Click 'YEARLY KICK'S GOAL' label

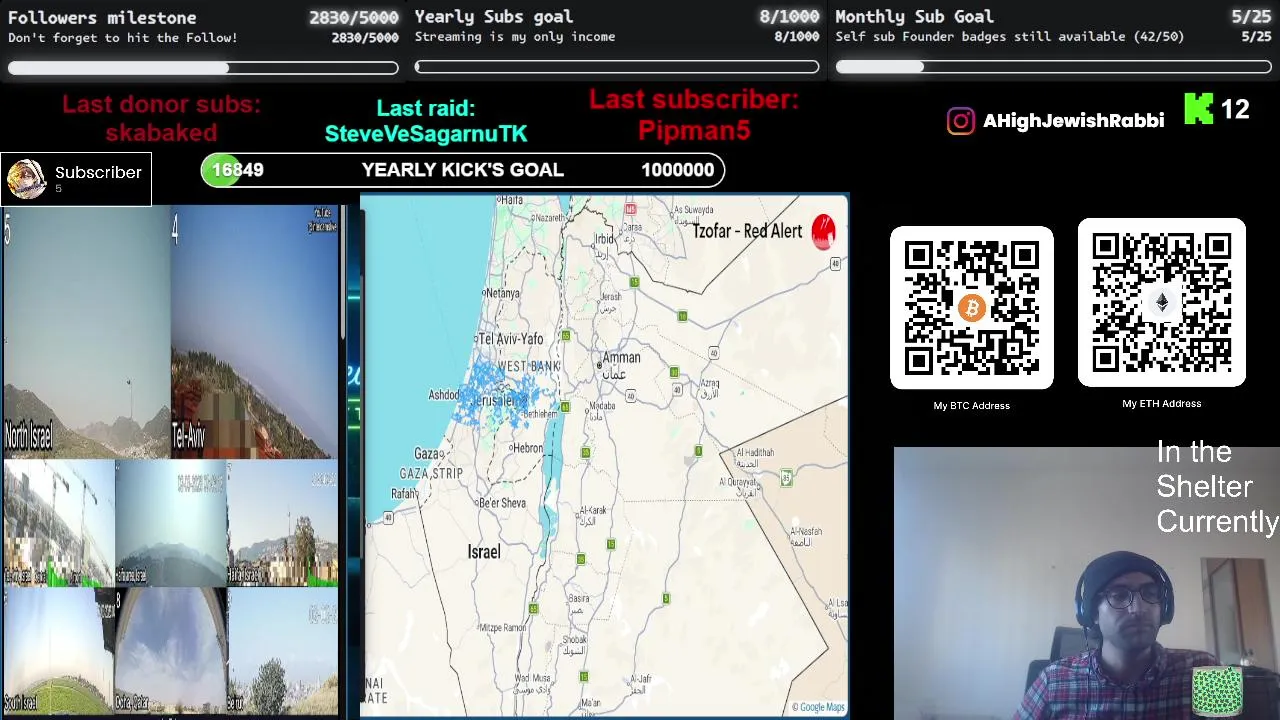(x=463, y=170)
